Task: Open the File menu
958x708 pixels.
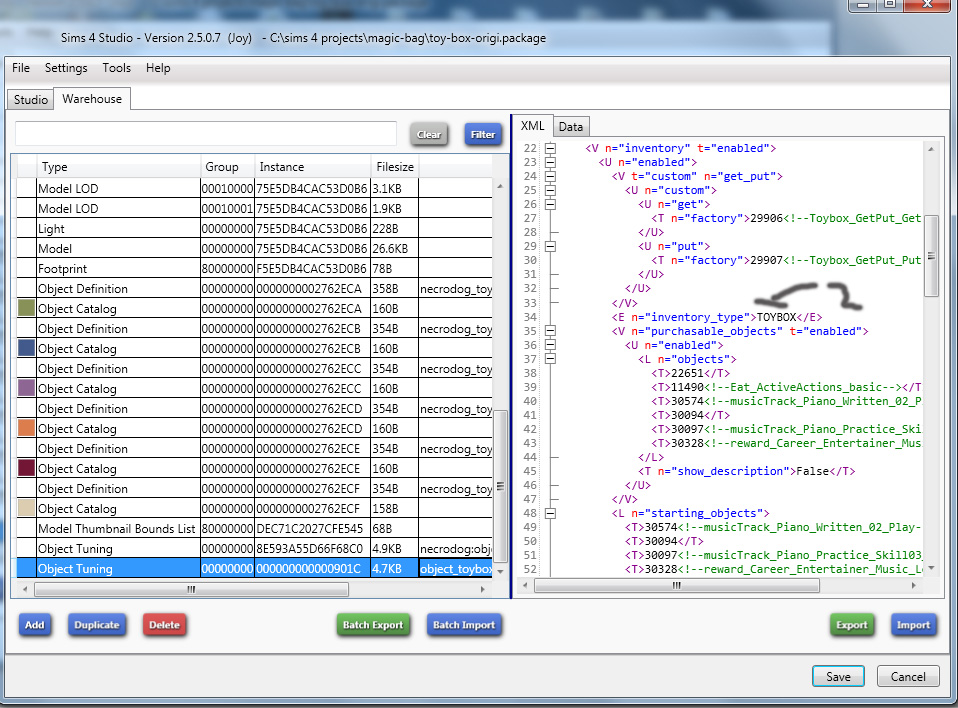Action: tap(20, 68)
